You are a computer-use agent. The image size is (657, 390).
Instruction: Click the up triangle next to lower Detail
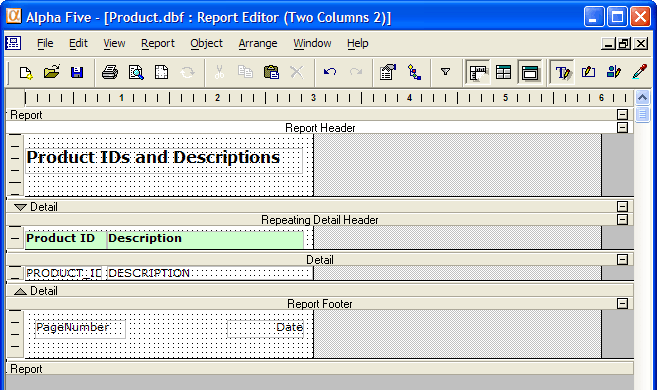coord(20,291)
